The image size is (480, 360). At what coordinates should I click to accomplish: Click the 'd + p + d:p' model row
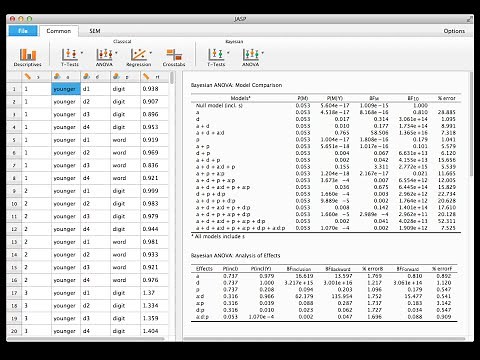[326, 194]
